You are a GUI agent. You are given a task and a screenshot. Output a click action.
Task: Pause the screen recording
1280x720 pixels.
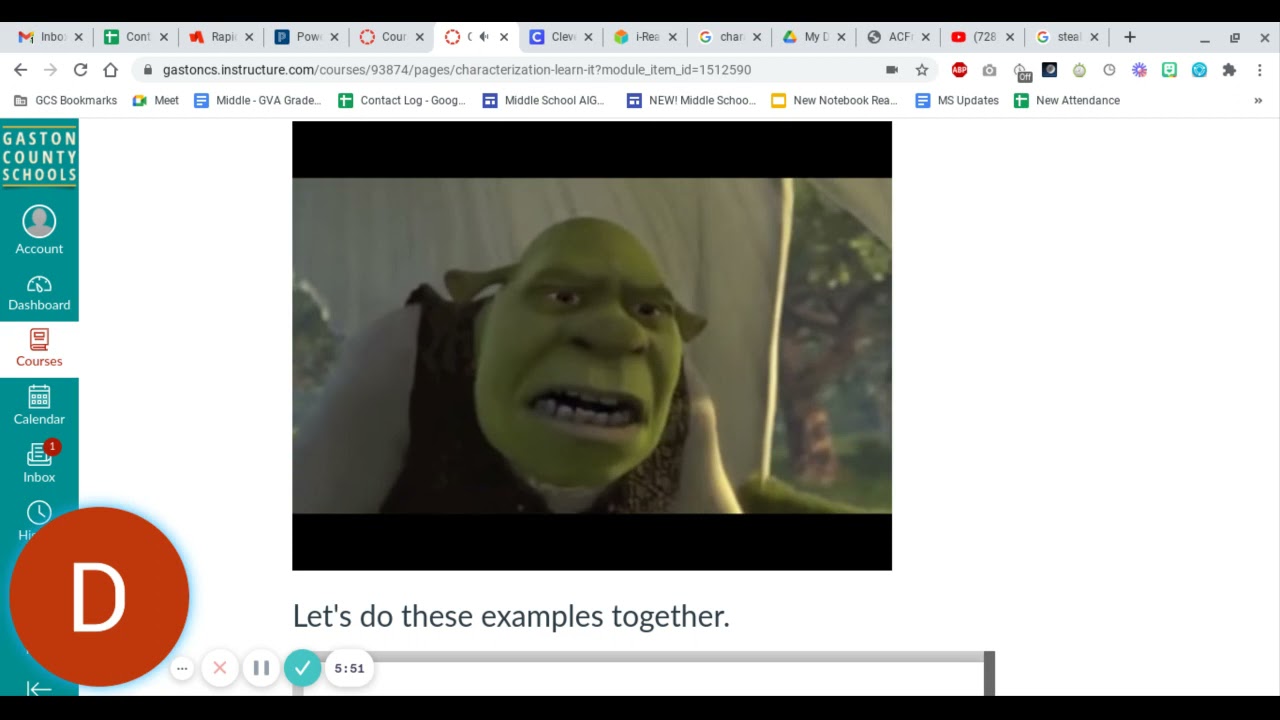(x=261, y=668)
